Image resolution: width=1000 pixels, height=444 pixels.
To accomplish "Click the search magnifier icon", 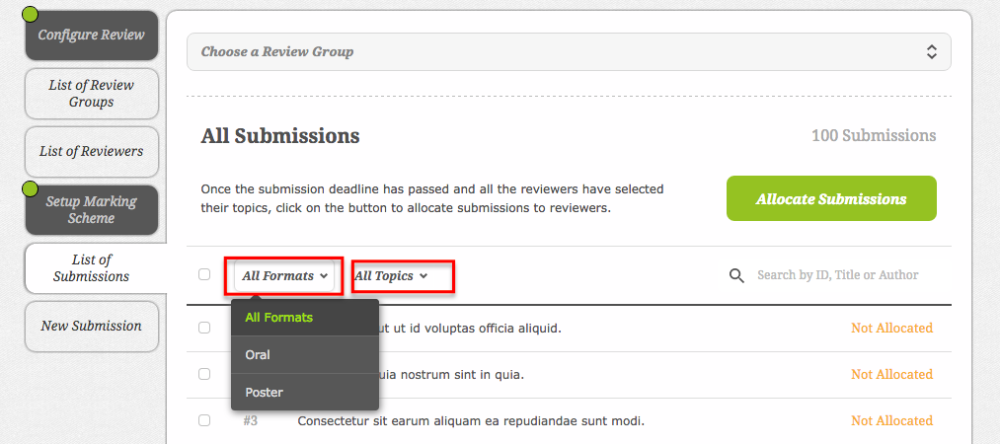I will pyautogui.click(x=737, y=276).
